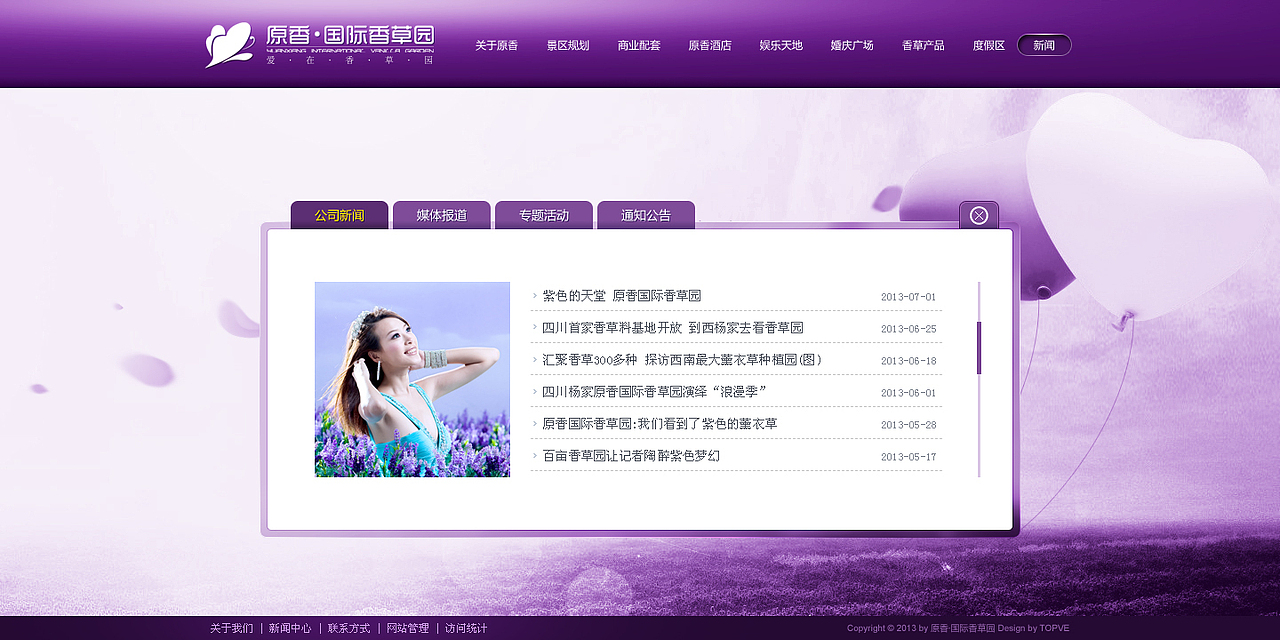Viewport: 1280px width, 640px height.
Task: Click the date 2013-05-17
Action: [x=908, y=457]
